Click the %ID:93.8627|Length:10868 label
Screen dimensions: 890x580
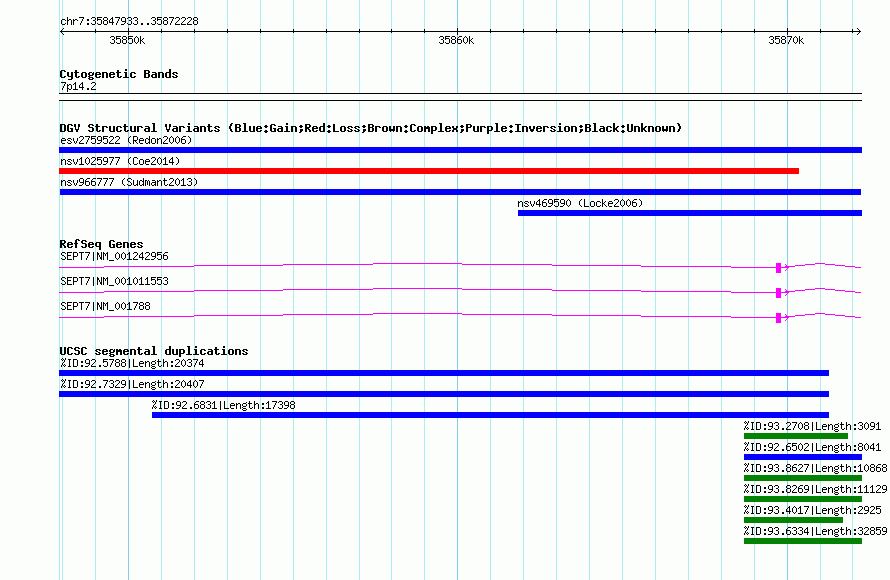click(x=816, y=468)
